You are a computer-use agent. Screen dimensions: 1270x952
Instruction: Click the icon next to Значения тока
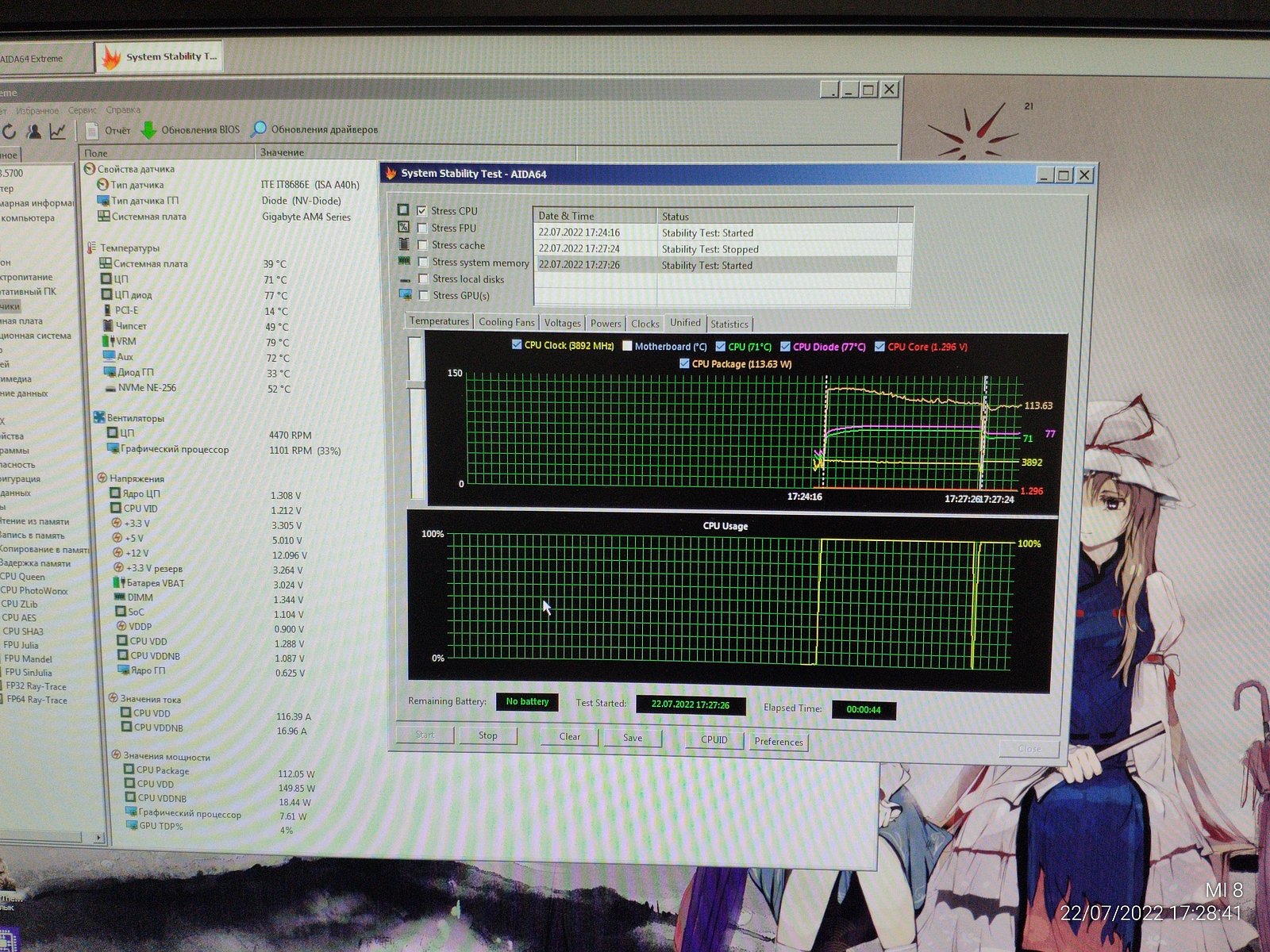pyautogui.click(x=113, y=698)
